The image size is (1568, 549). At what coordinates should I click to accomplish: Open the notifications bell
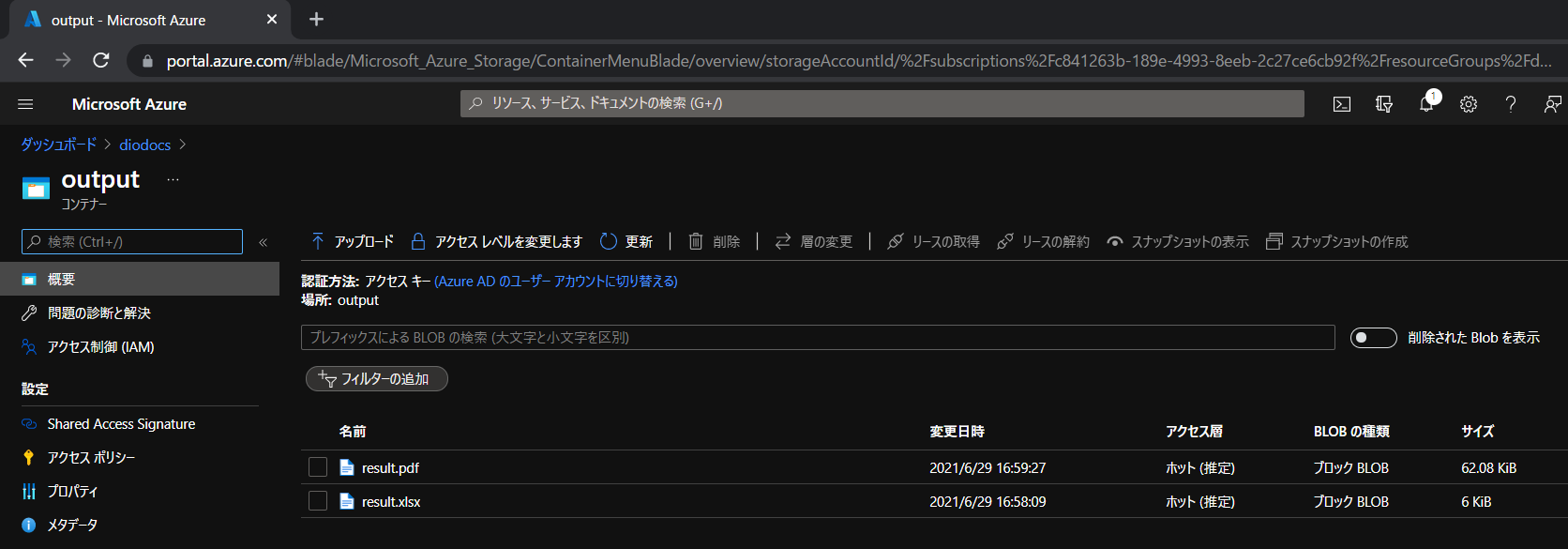click(1426, 104)
